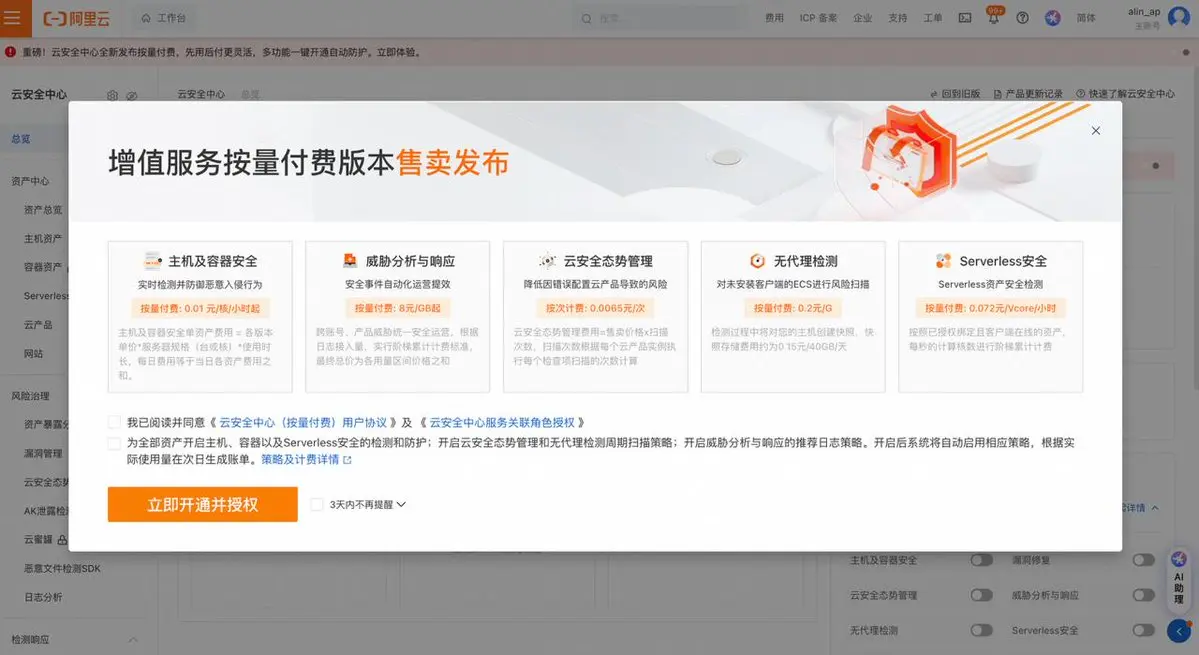Click the eye icon next to 云安全中心 title
The width and height of the screenshot is (1199, 655).
point(132,96)
